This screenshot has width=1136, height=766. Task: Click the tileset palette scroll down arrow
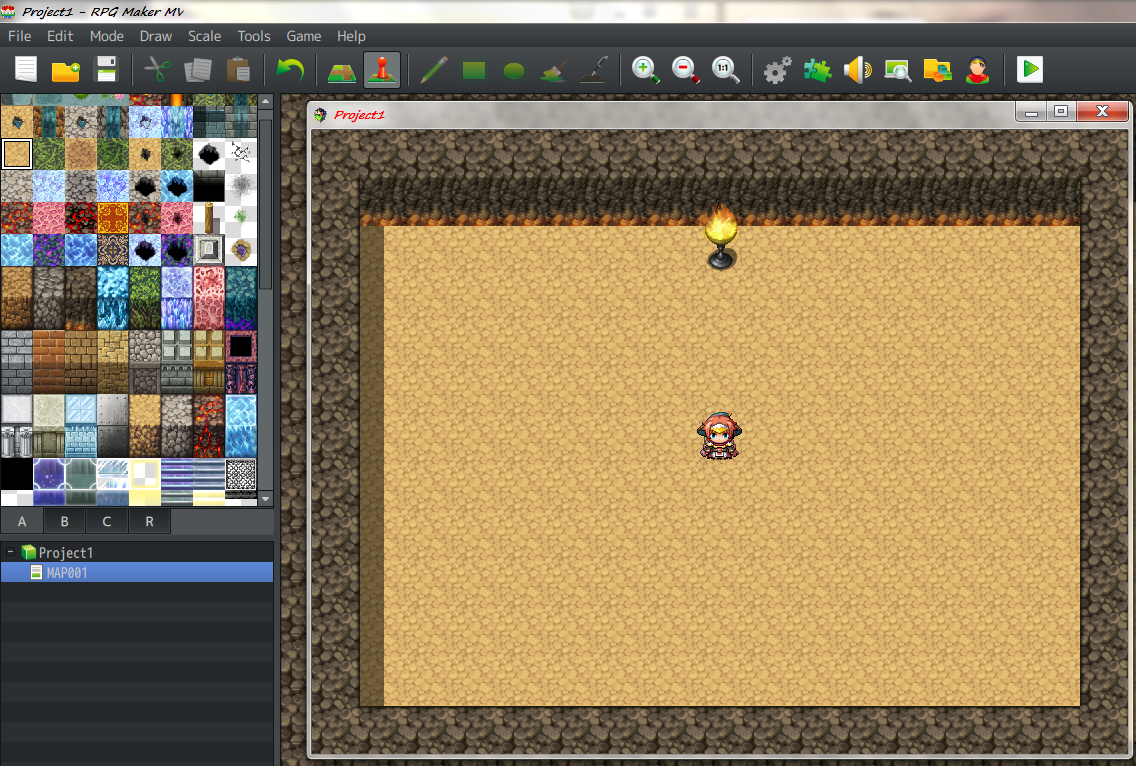pos(266,499)
